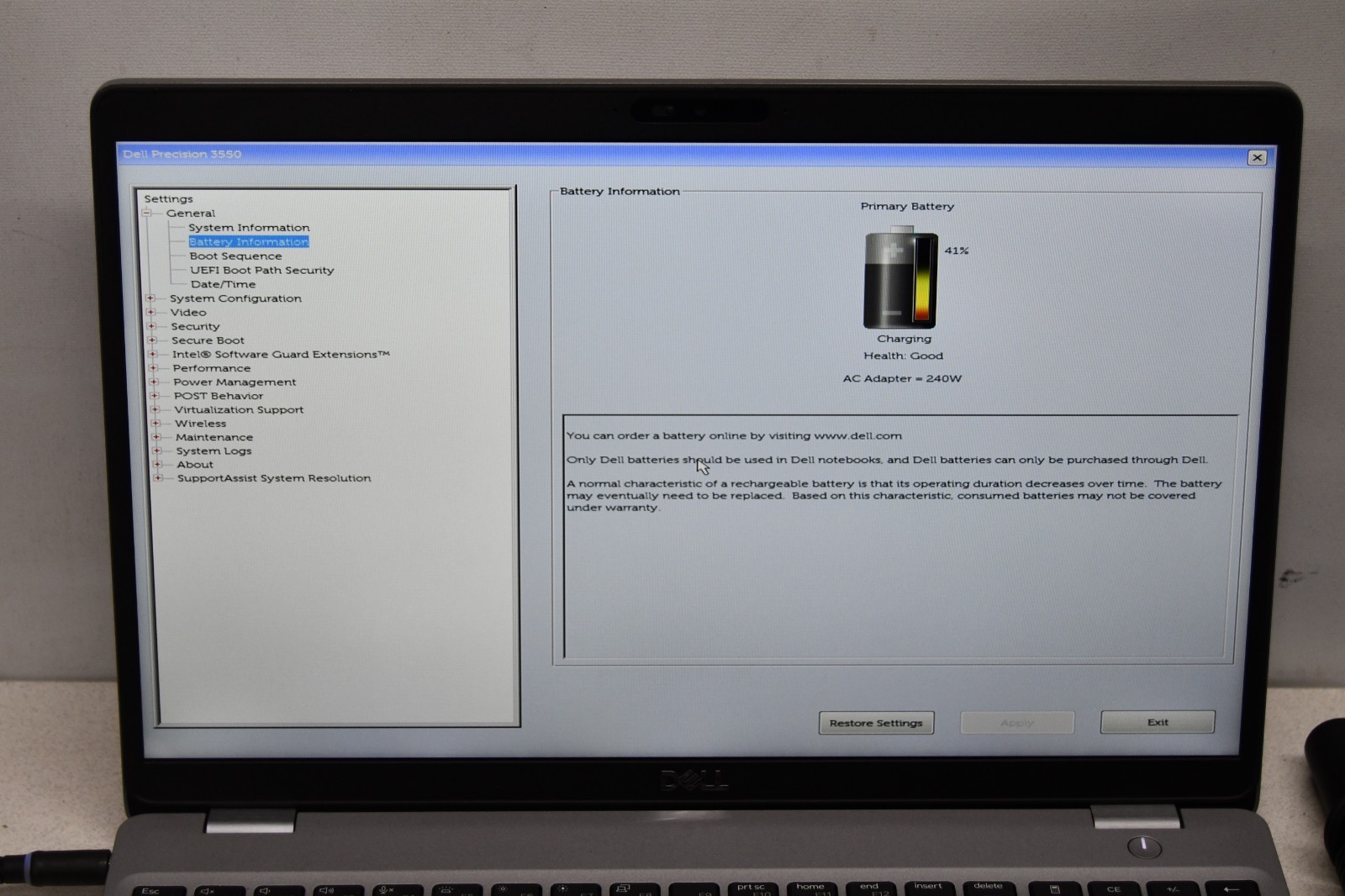Select the Video category label

pos(188,312)
